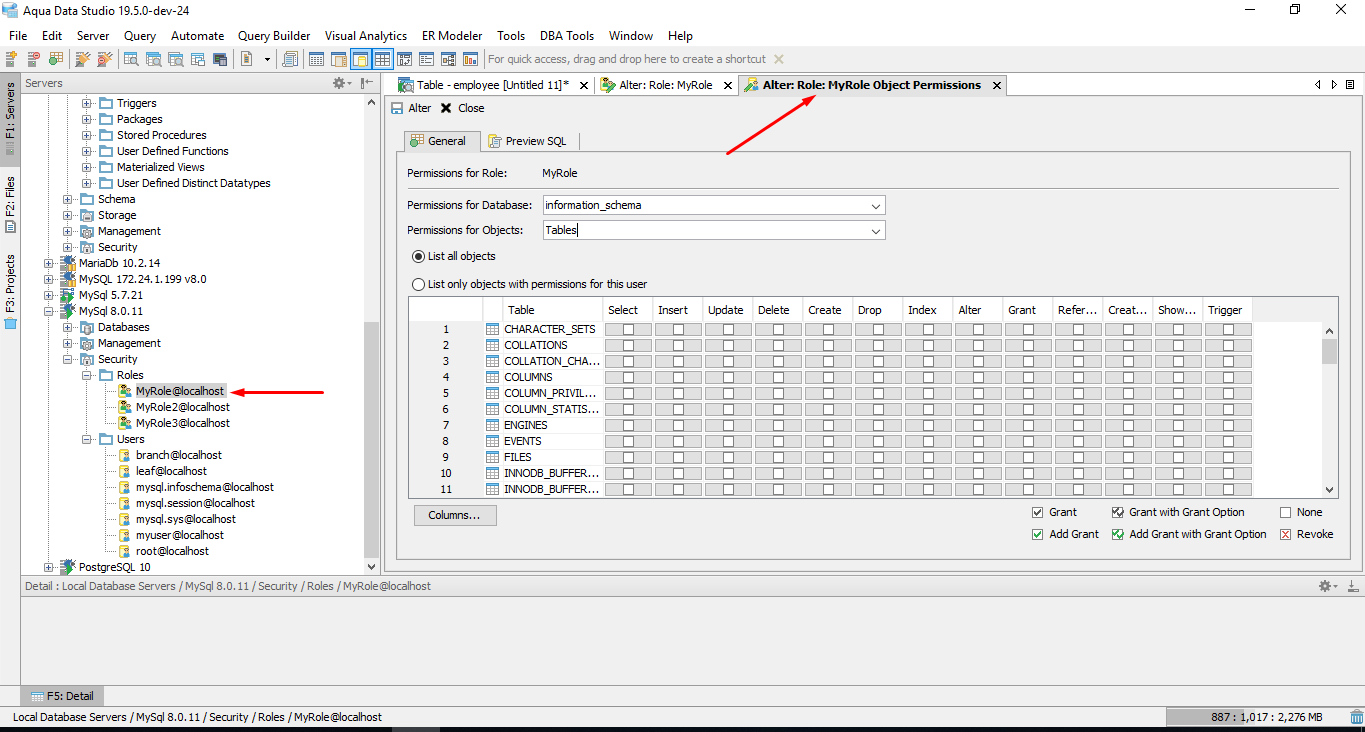1365x732 pixels.
Task: Click the MyRole2@localhost role icon
Action: click(x=125, y=407)
